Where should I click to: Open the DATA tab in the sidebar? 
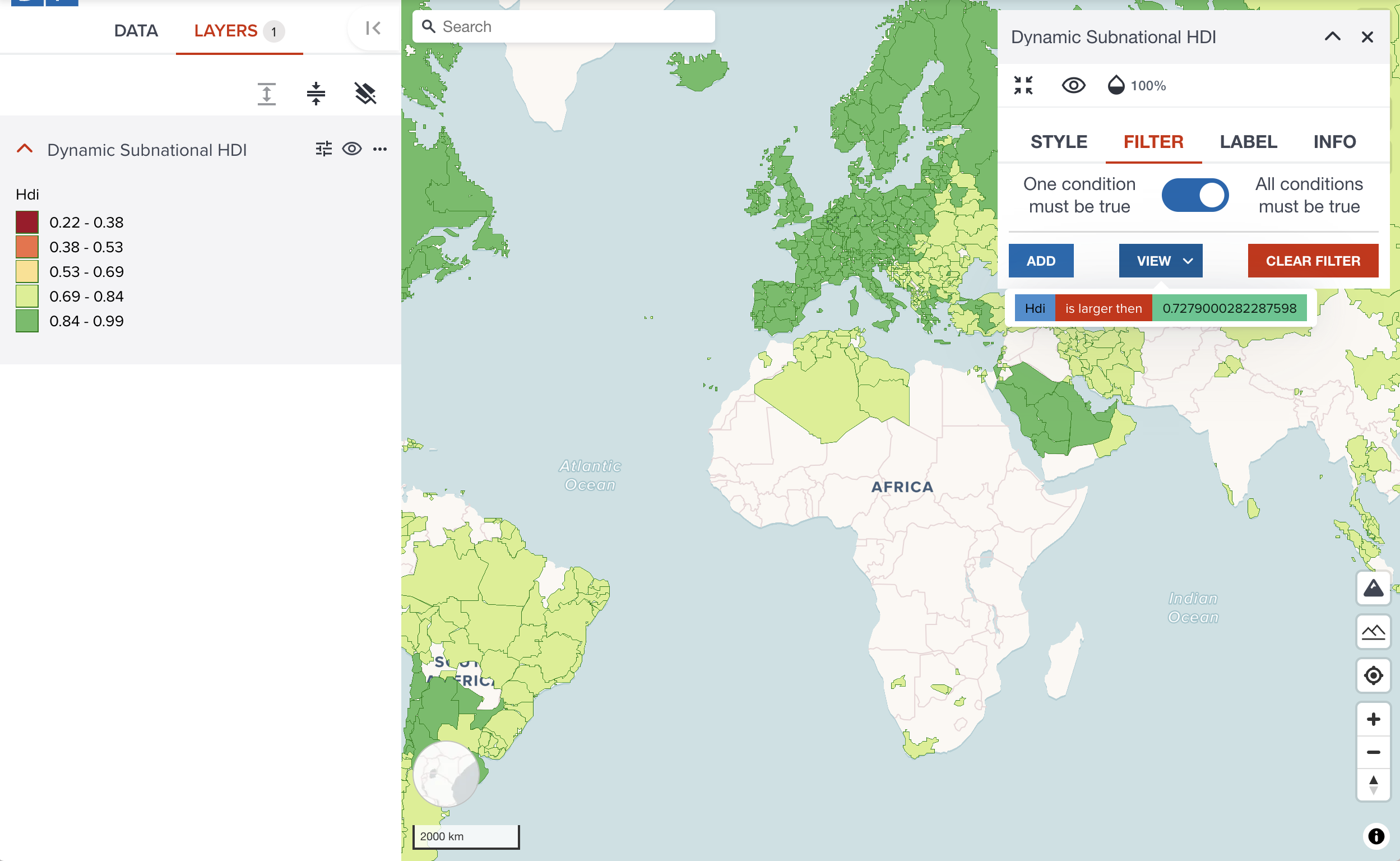136,31
